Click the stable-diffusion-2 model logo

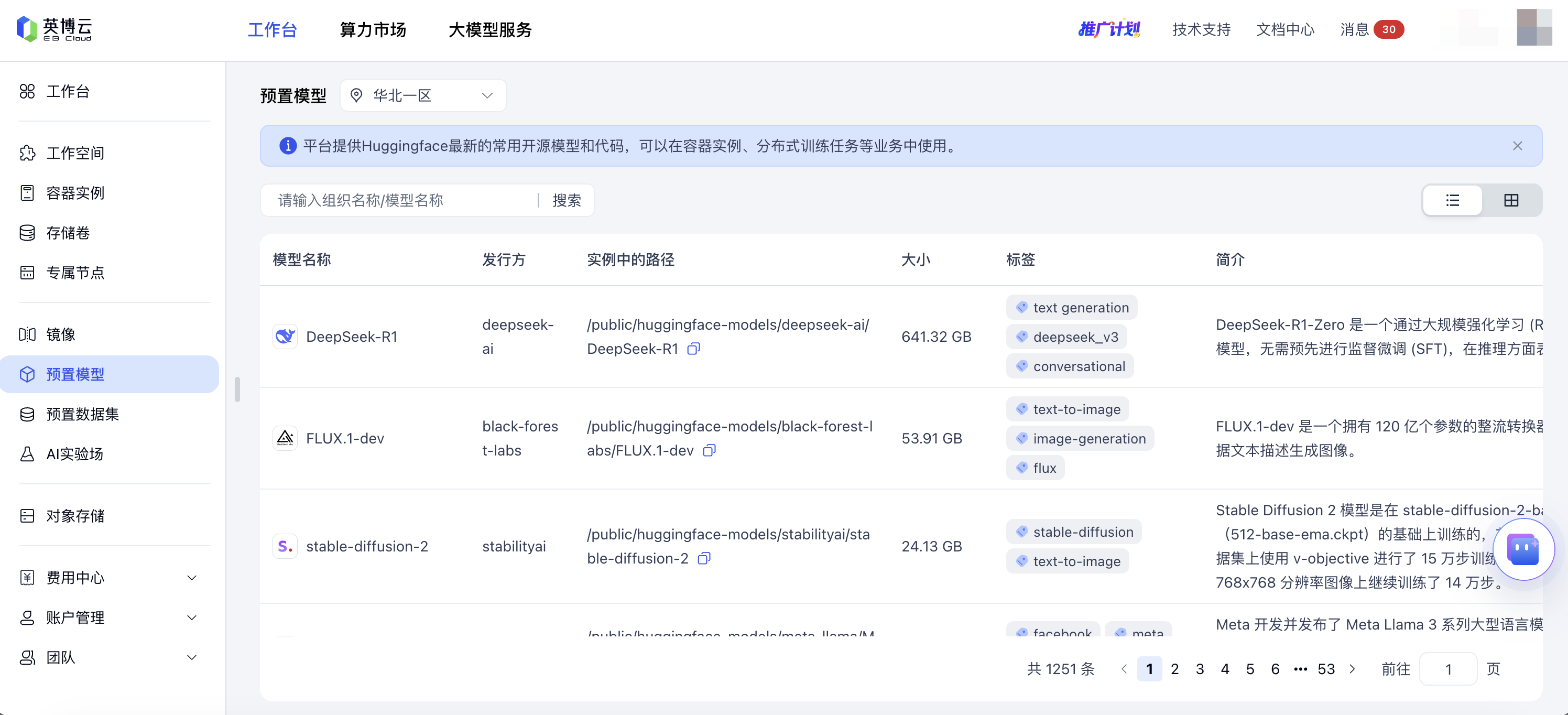285,546
